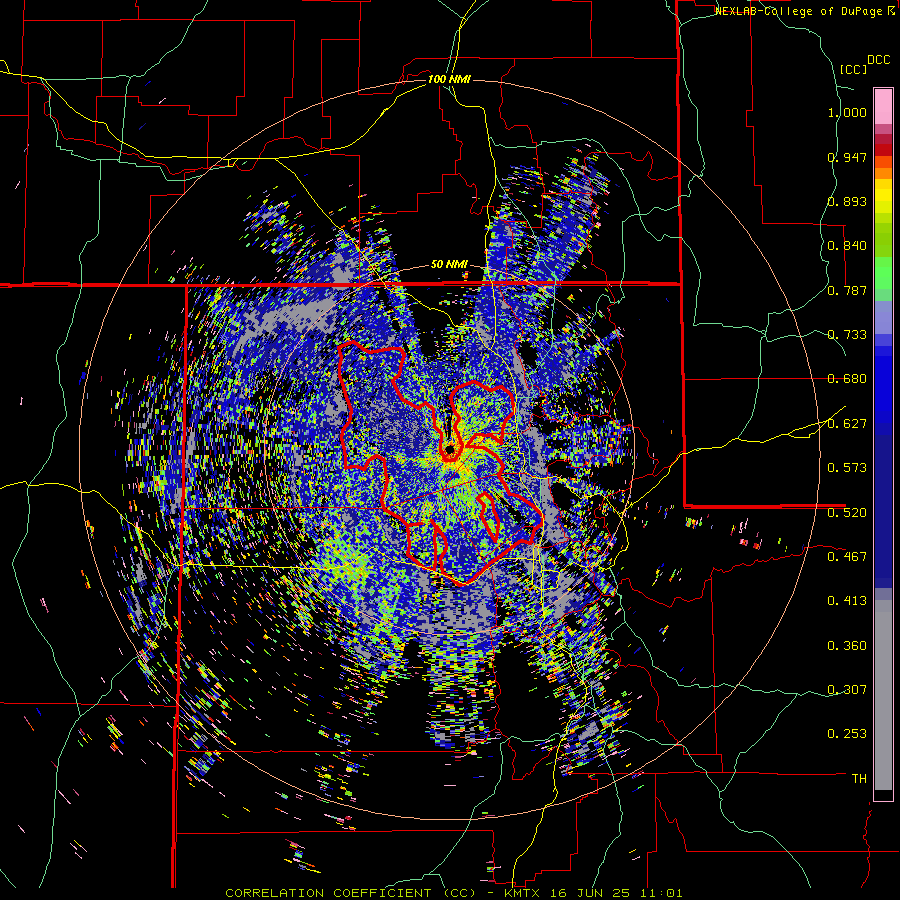Click the 0.787 legend value

coord(847,290)
